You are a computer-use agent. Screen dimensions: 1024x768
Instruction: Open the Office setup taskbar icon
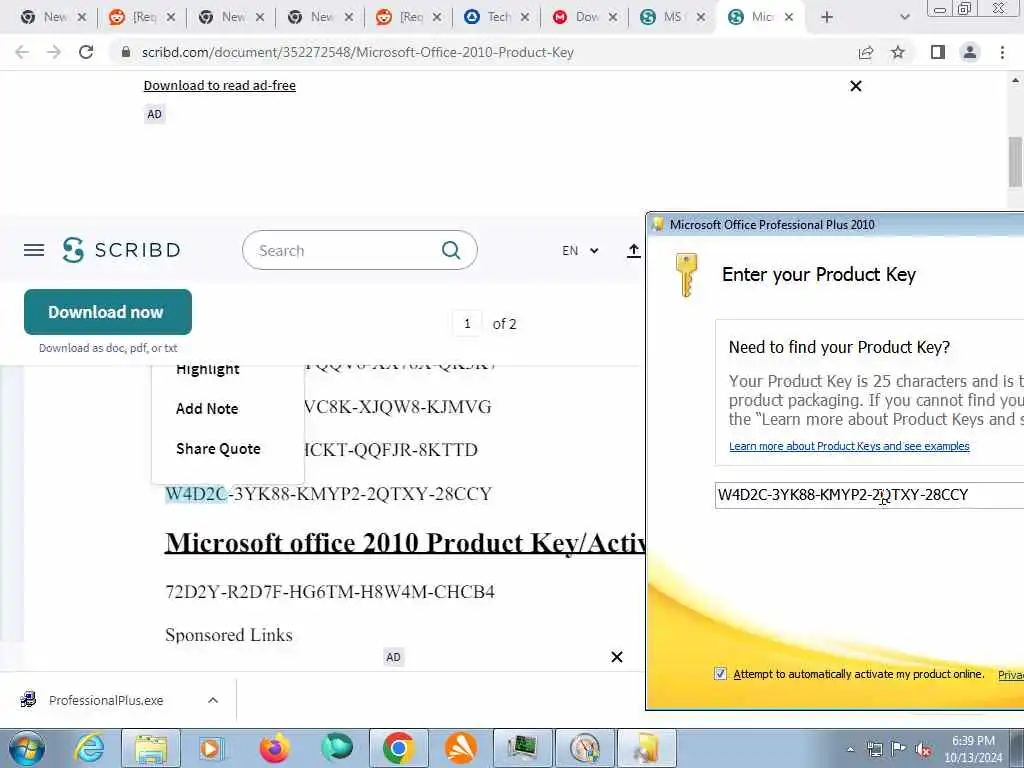click(647, 748)
